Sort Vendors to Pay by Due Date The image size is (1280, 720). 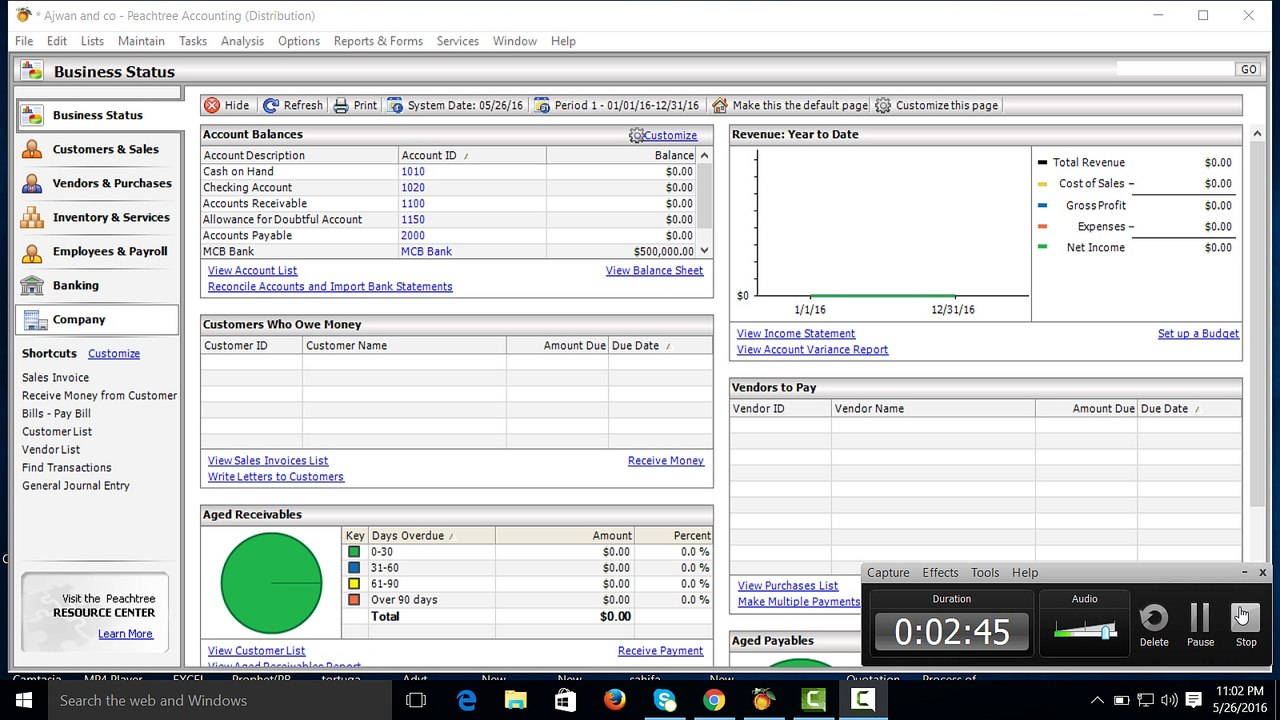(1189, 409)
